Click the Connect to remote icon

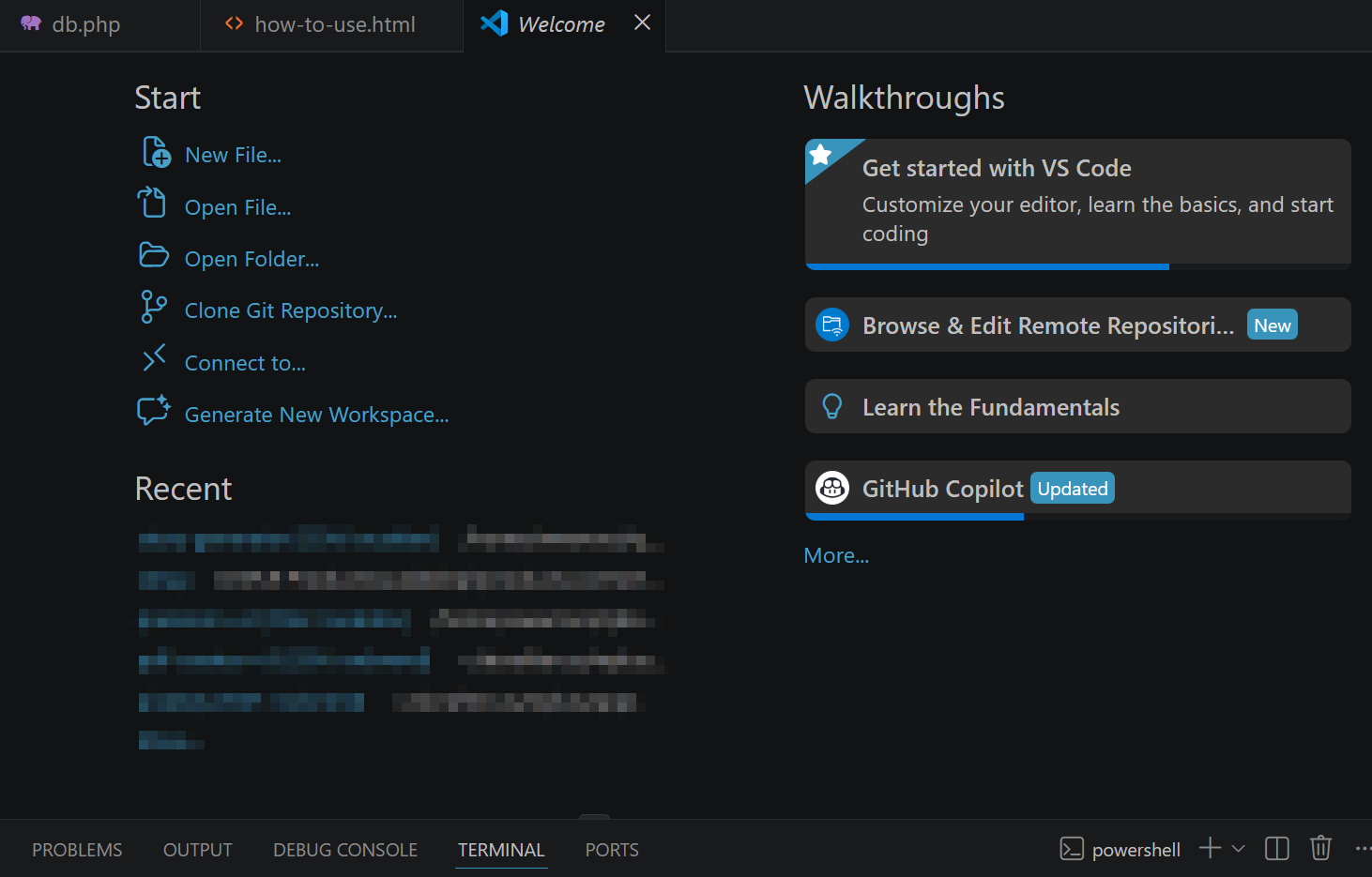(154, 357)
